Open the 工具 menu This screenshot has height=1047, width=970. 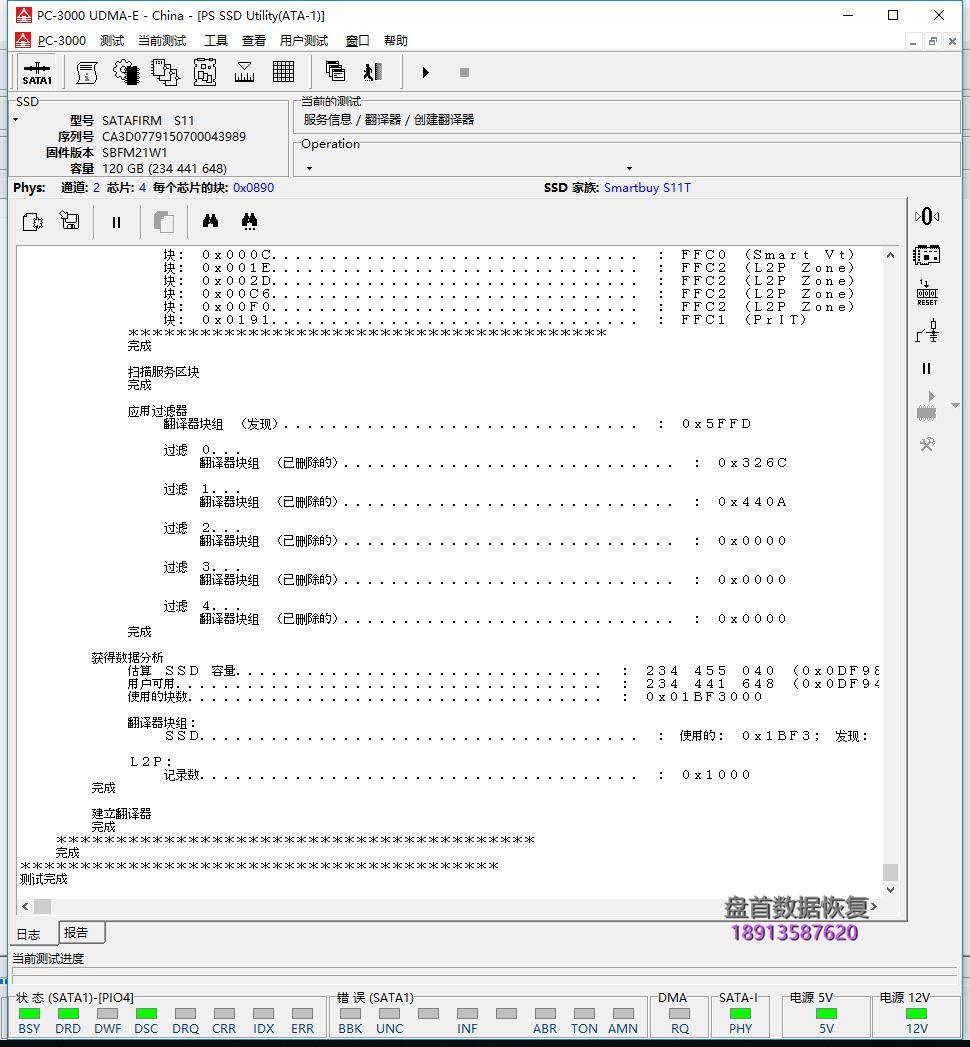point(216,41)
